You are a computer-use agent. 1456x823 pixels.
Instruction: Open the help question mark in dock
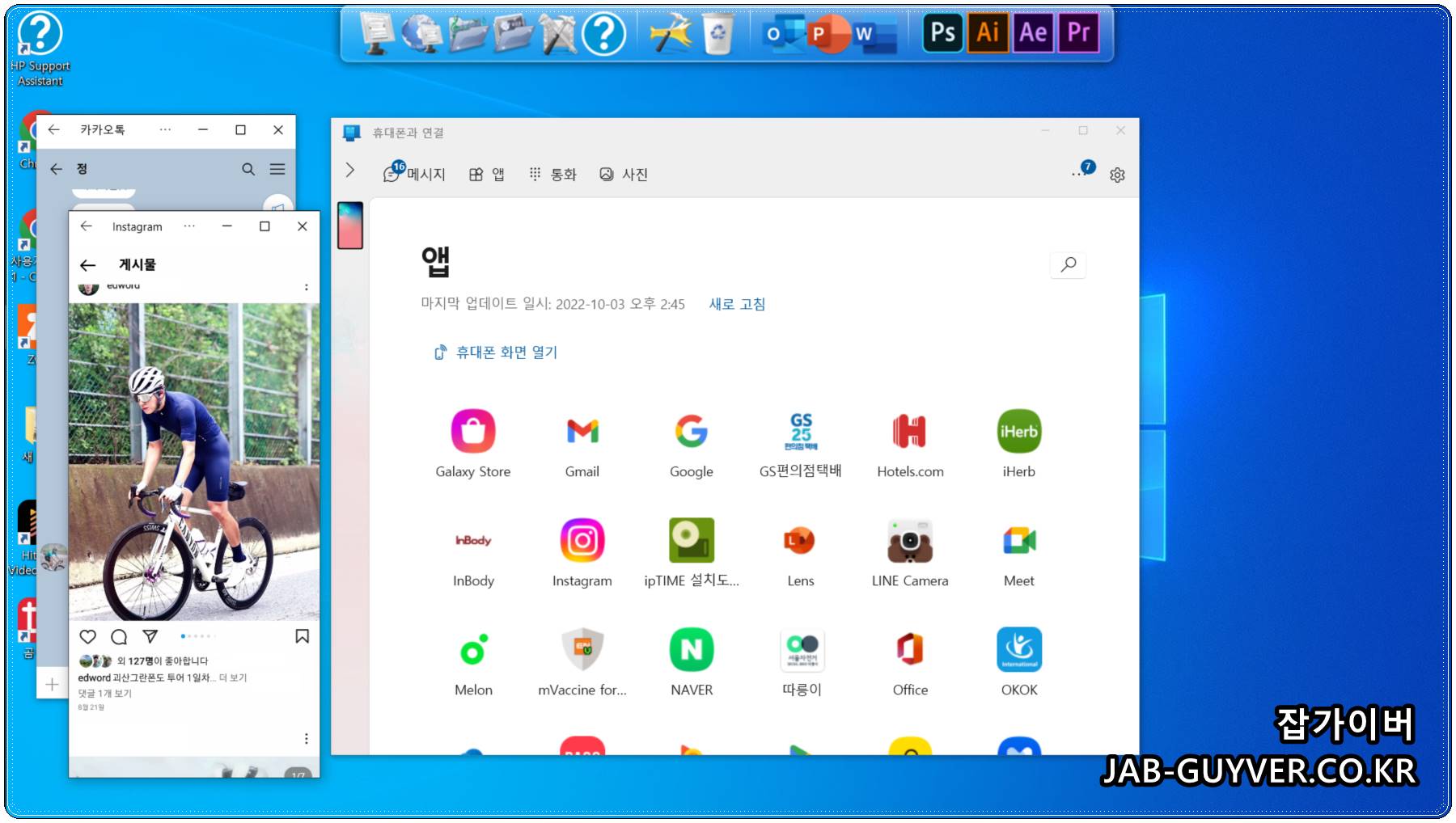(603, 34)
